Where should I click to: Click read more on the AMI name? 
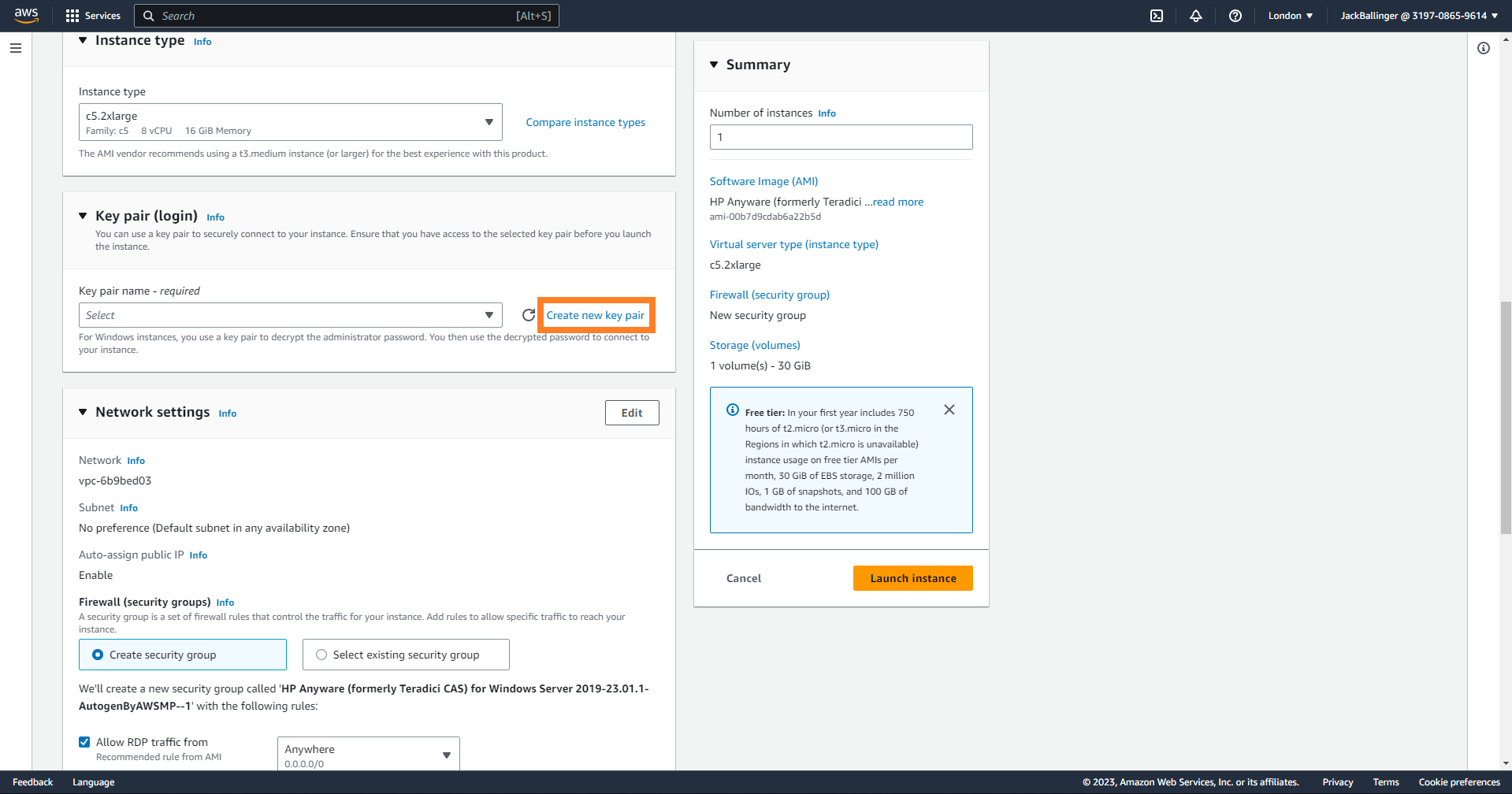point(898,202)
